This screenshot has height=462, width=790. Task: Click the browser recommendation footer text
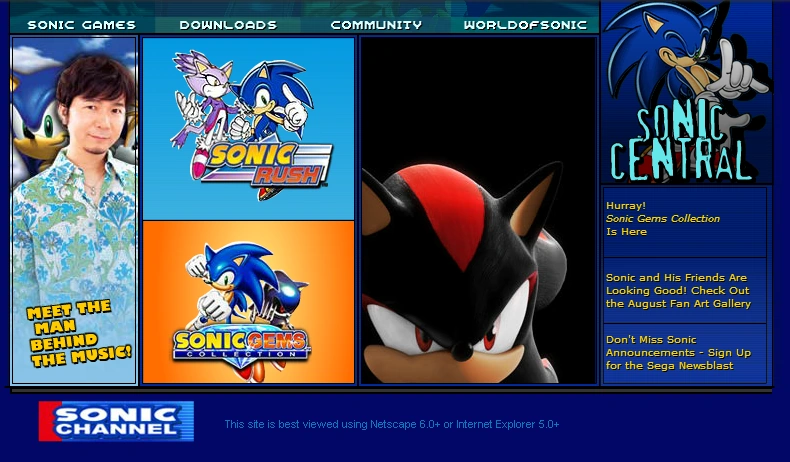pos(391,424)
